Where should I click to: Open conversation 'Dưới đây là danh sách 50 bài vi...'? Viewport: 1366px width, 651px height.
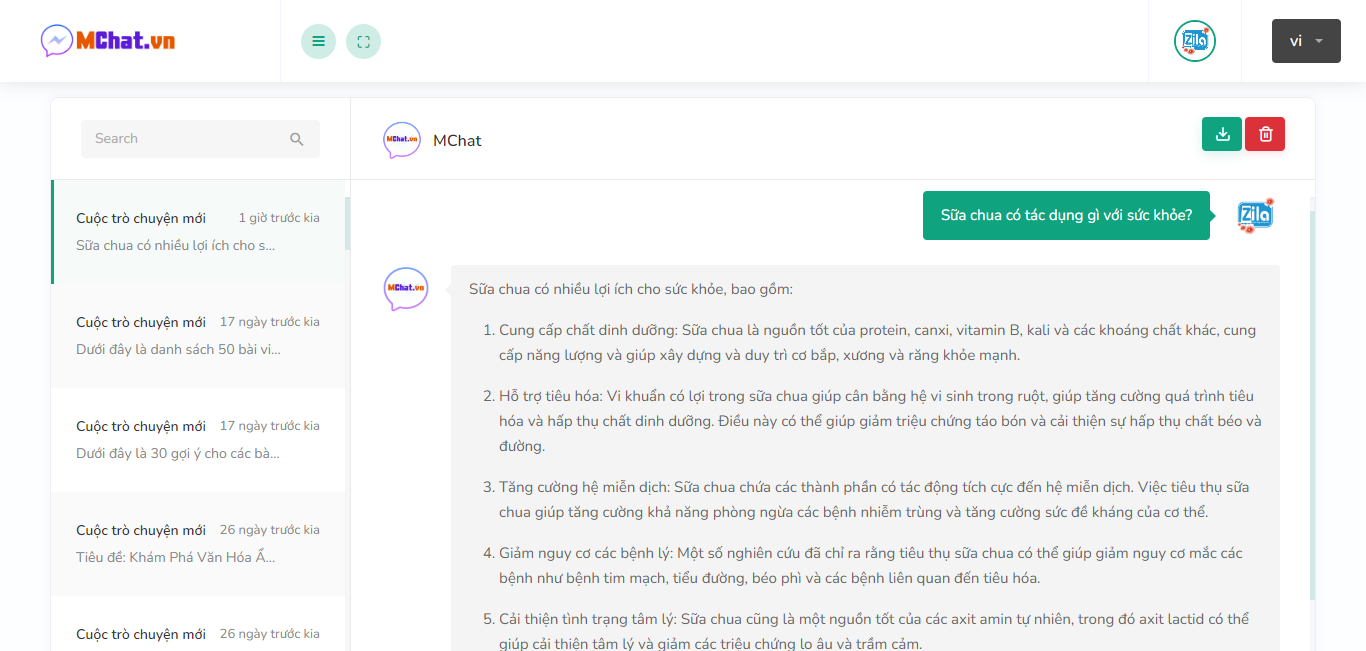(x=198, y=336)
